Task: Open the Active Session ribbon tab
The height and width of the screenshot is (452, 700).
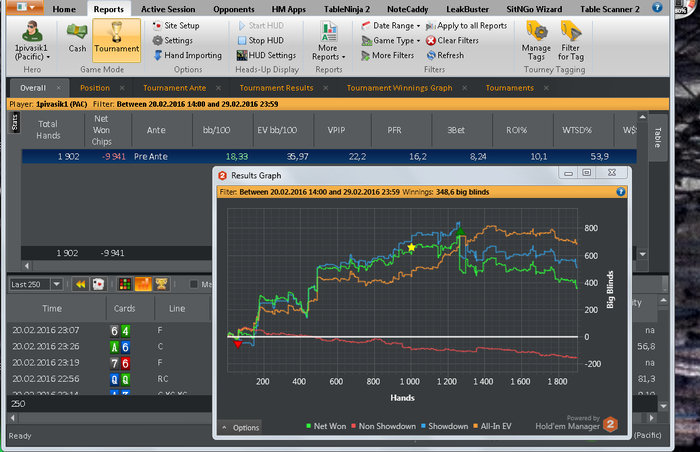Action: 168,9
